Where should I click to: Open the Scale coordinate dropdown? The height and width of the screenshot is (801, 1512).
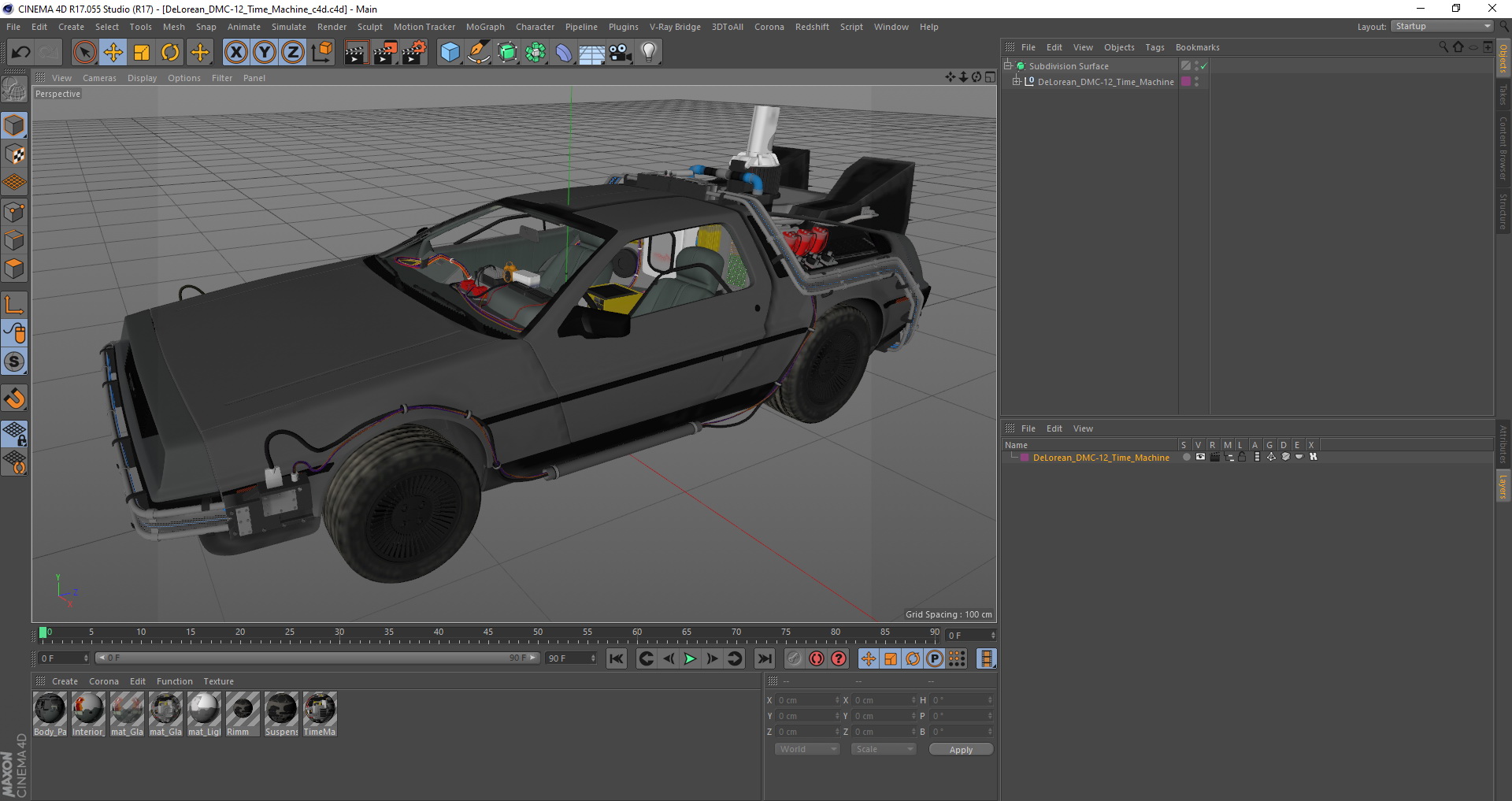click(x=884, y=749)
